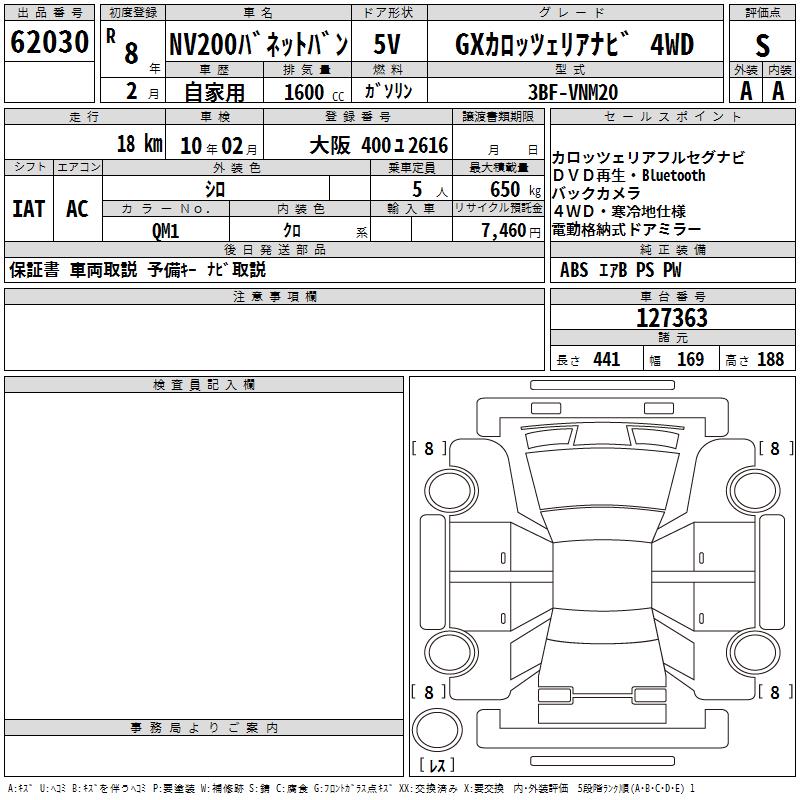
Task: Click the model code 3BF-VNM20
Action: click(572, 91)
